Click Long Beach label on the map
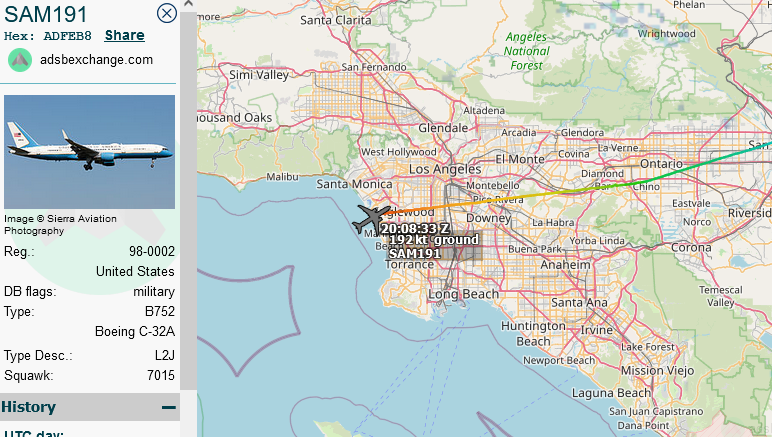The height and width of the screenshot is (437, 772). coord(463,294)
